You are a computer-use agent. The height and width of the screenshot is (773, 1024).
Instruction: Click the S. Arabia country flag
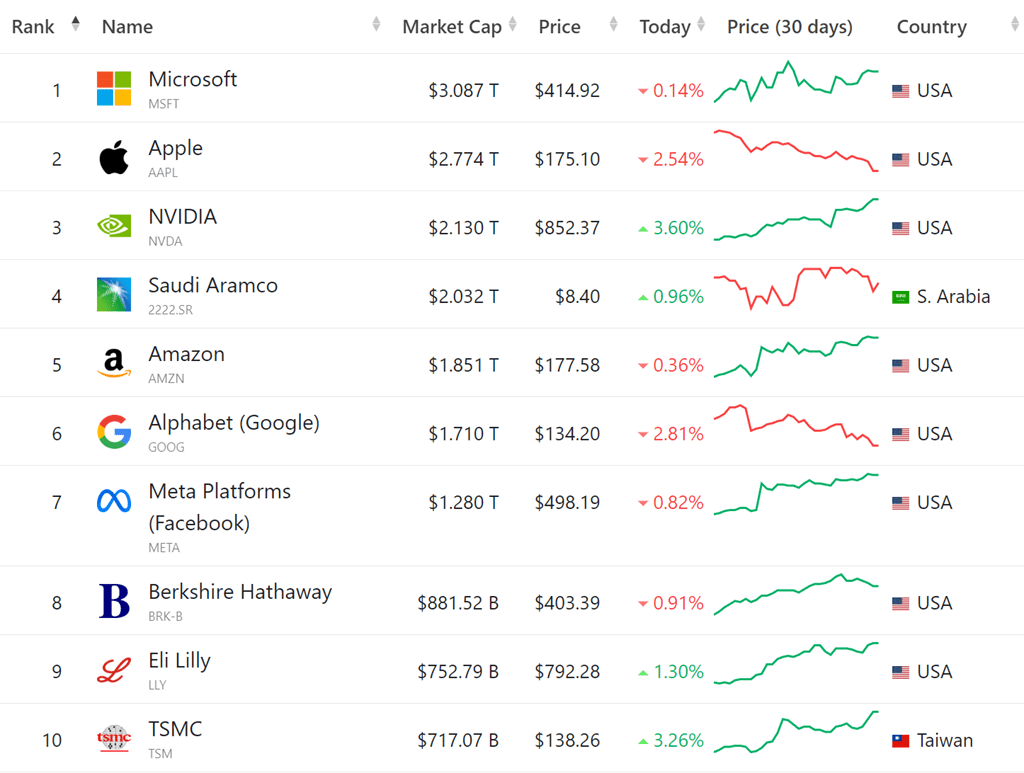(x=900, y=297)
